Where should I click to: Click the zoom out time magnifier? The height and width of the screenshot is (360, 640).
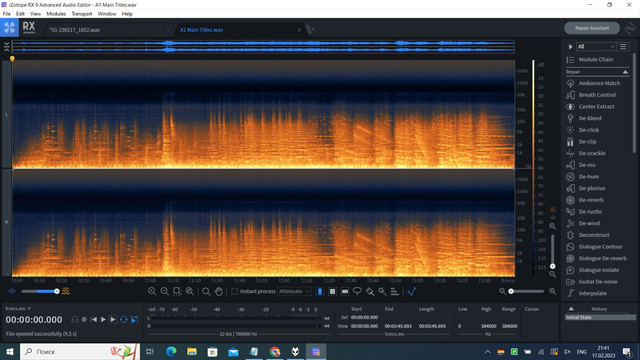pyautogui.click(x=164, y=291)
